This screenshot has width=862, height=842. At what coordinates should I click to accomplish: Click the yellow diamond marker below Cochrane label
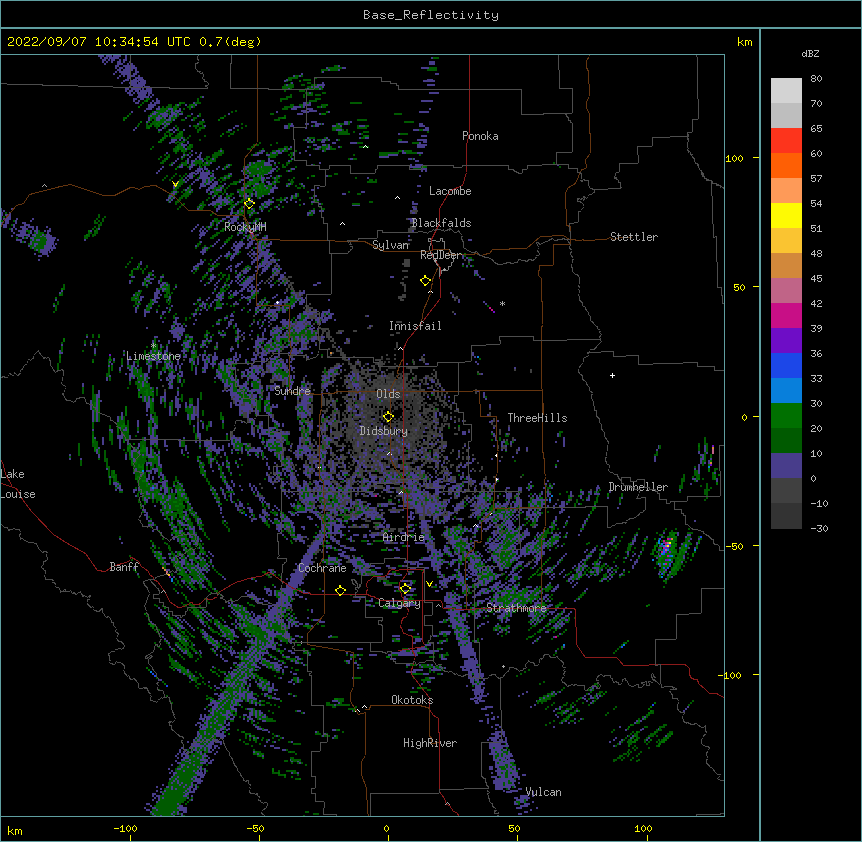(340, 591)
